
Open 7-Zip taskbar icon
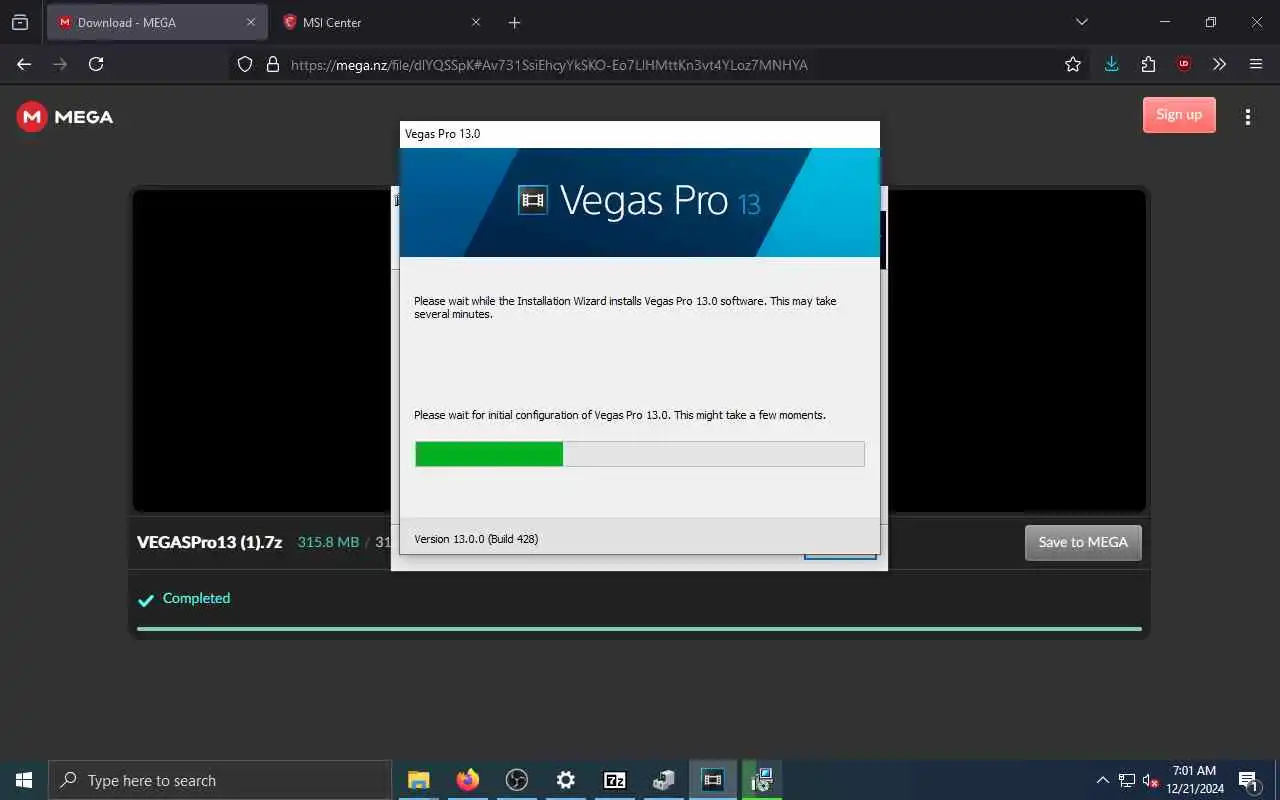pyautogui.click(x=614, y=780)
